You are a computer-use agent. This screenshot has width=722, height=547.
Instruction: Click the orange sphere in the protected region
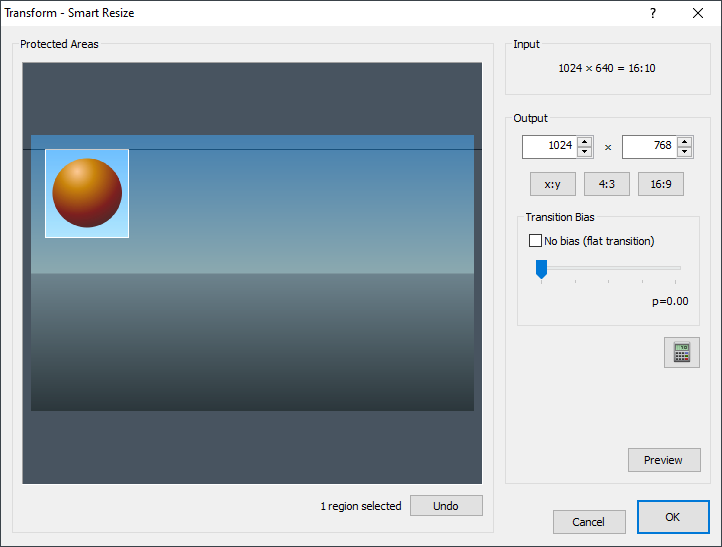tap(87, 192)
